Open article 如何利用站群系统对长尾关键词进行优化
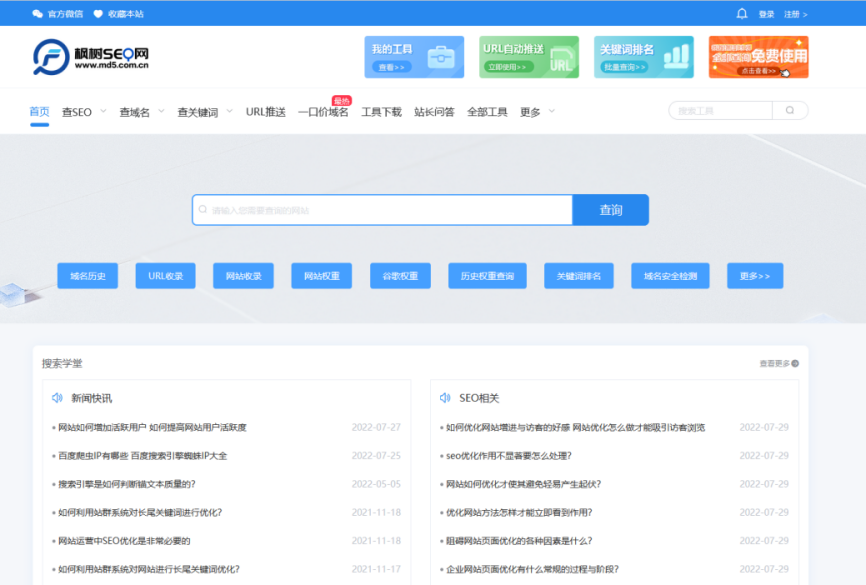 tap(140, 512)
